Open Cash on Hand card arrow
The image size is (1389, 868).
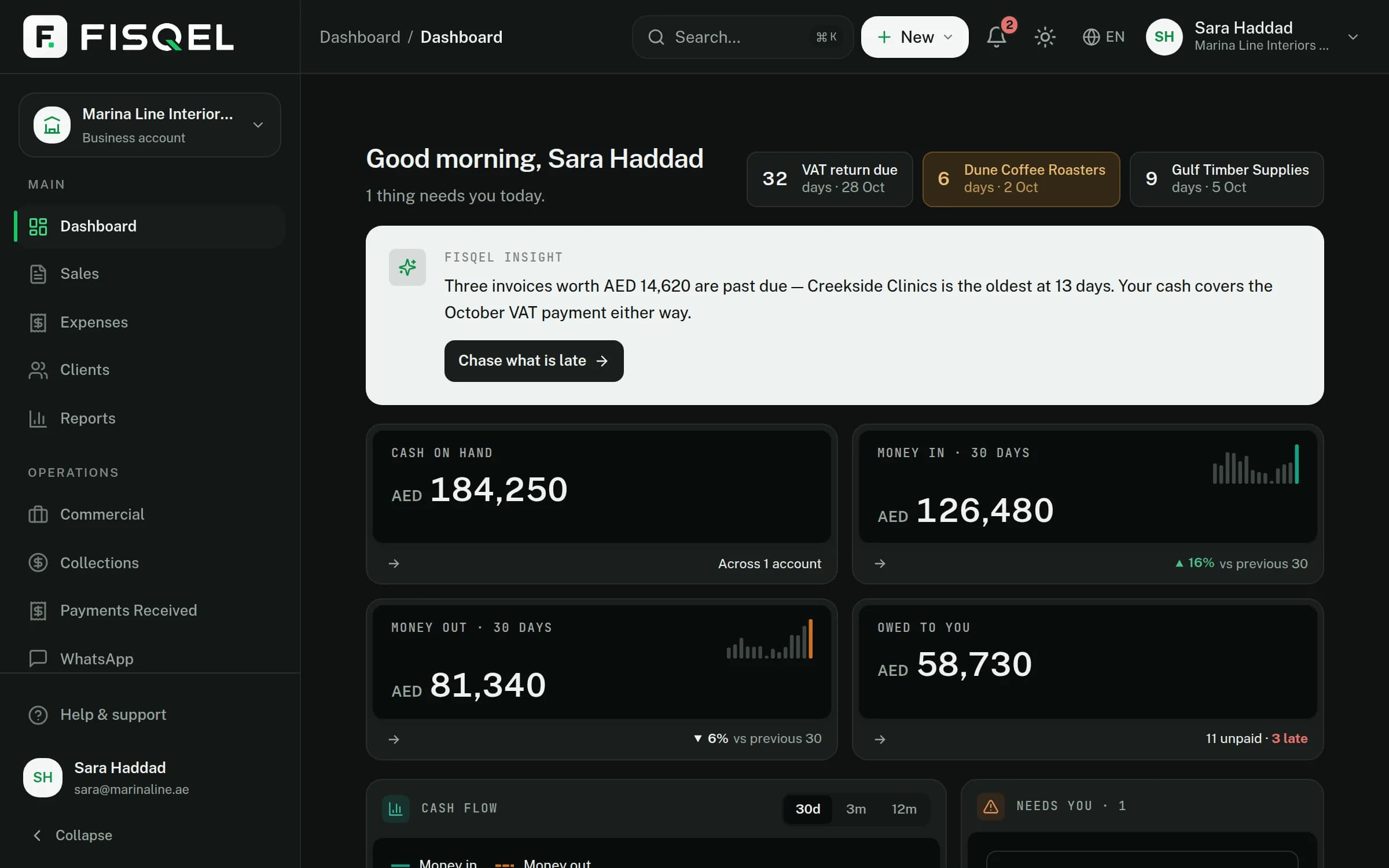tap(394, 564)
